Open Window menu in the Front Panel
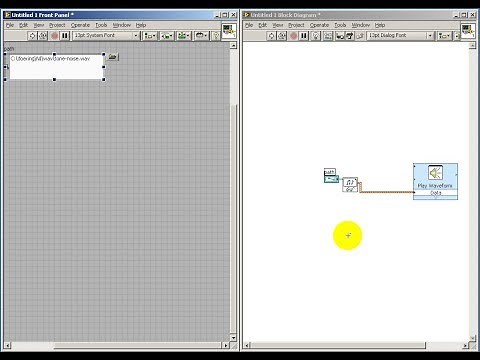The image size is (480, 360). click(x=122, y=25)
